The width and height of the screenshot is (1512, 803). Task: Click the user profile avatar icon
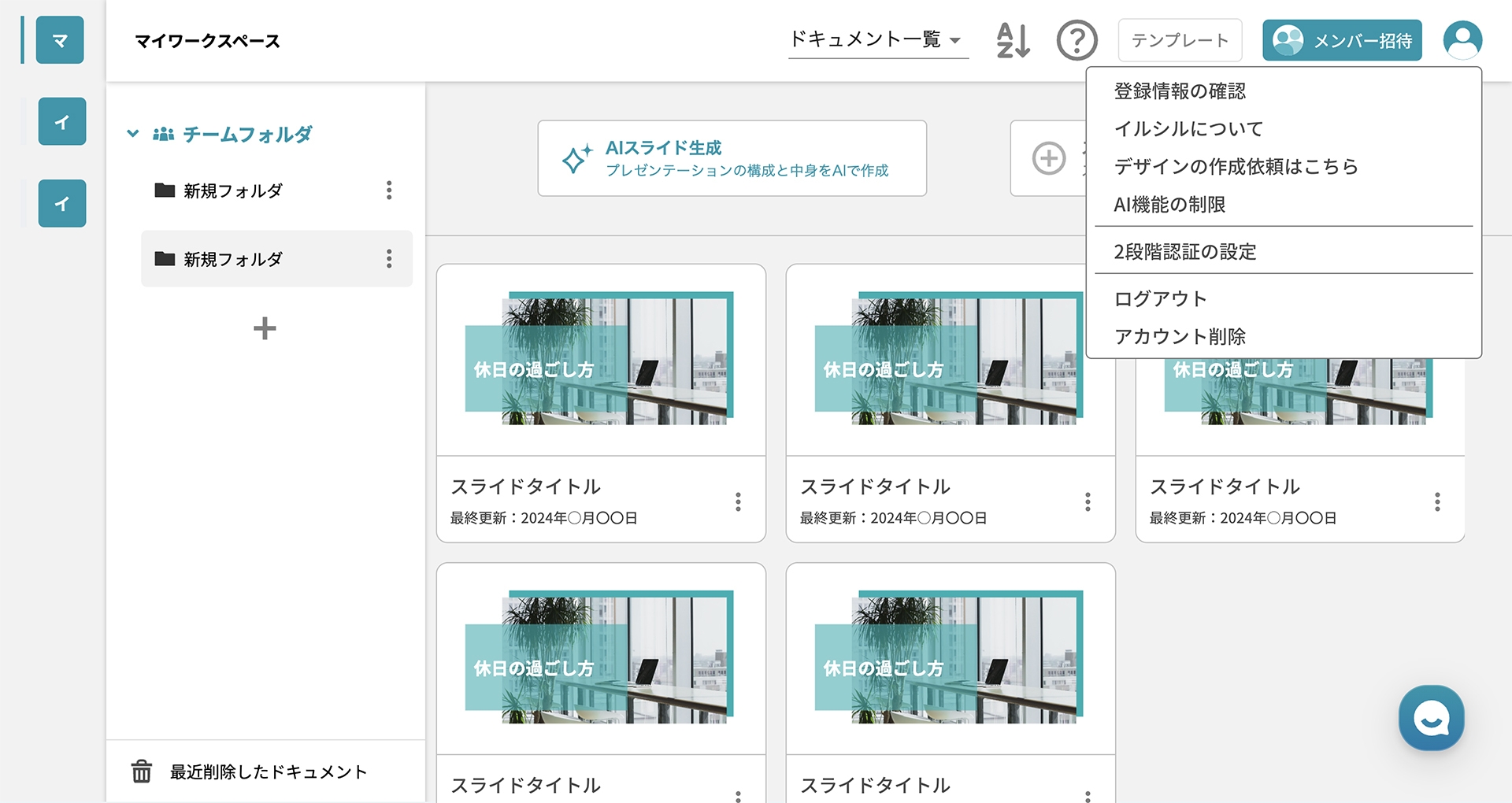[1462, 40]
